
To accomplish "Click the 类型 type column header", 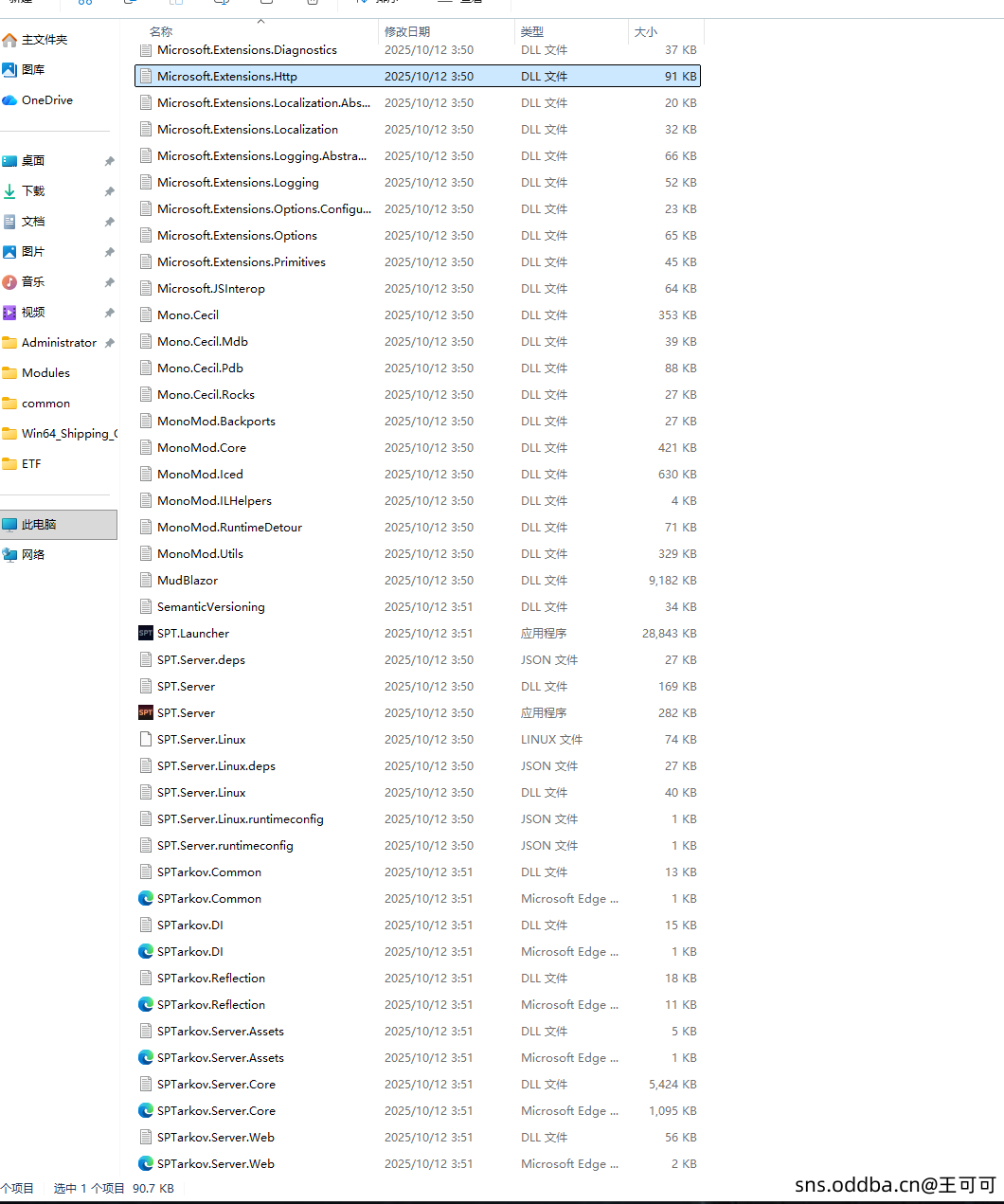I will 532,32.
